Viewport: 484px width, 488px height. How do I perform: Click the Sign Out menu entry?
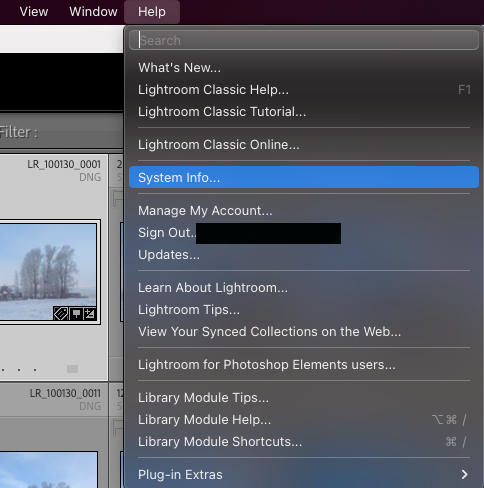(304, 233)
